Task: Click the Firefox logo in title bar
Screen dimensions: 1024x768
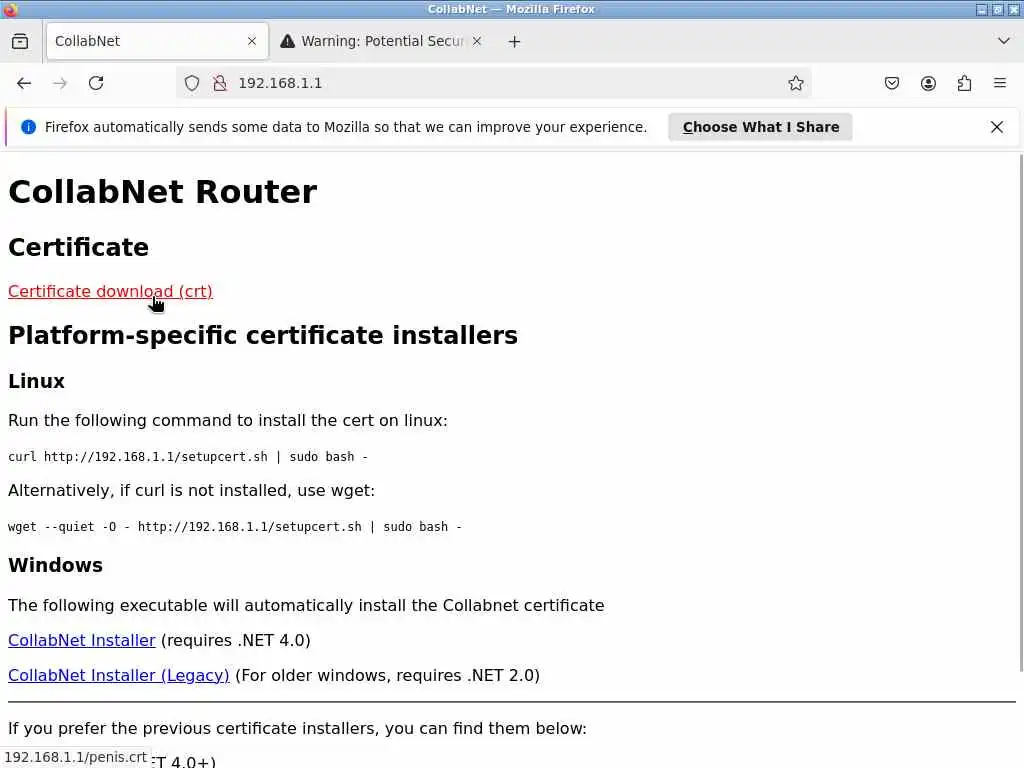Action: tap(10, 9)
